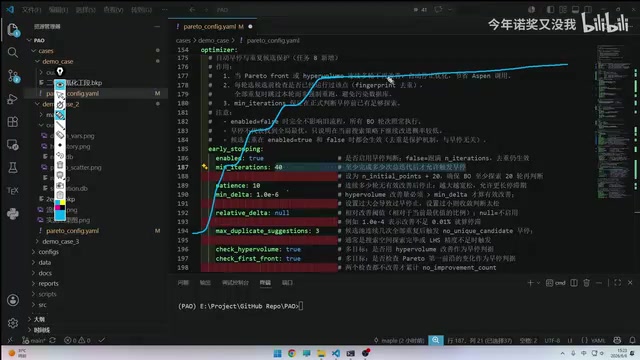This screenshot has width=640, height=360.
Task: Click the line 187 cursor position indicator
Action: tap(480, 340)
